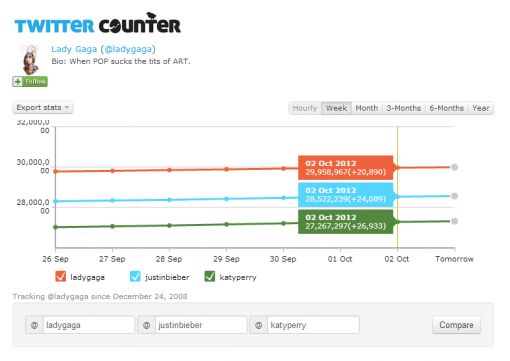Click the @ icon before ladygaga field
Image resolution: width=510 pixels, height=361 pixels.
coord(34,325)
